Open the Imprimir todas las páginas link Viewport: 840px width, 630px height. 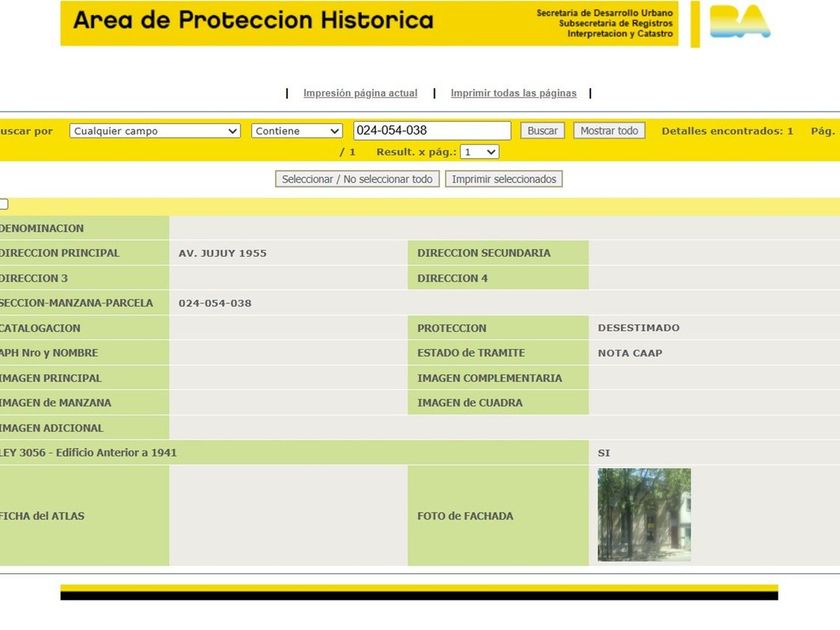513,93
